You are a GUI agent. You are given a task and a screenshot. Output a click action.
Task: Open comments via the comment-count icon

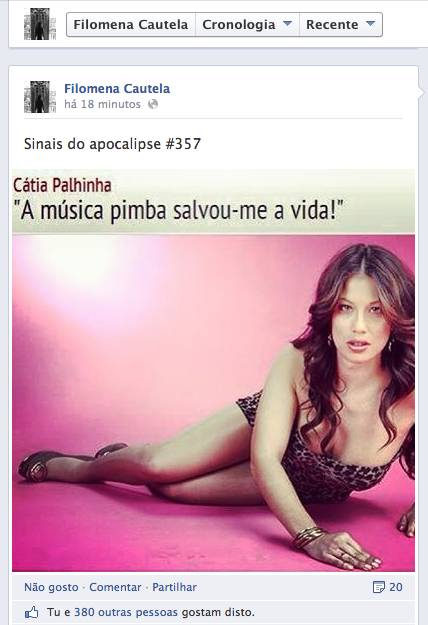click(379, 587)
